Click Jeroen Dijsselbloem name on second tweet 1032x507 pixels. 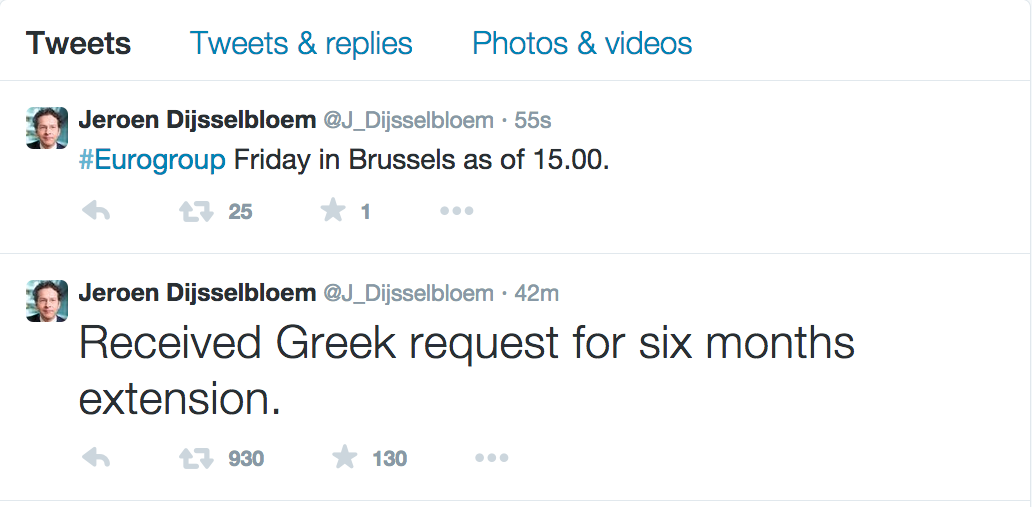pos(195,293)
